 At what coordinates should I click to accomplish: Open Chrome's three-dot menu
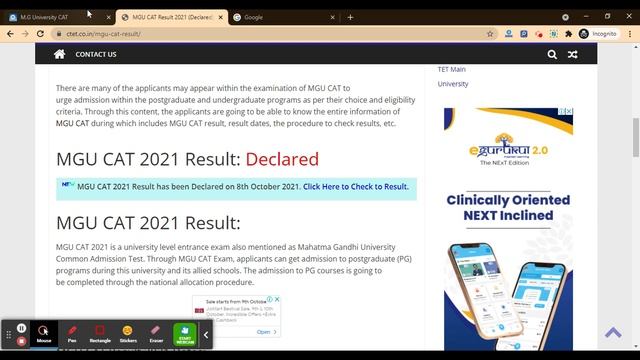[x=630, y=34]
